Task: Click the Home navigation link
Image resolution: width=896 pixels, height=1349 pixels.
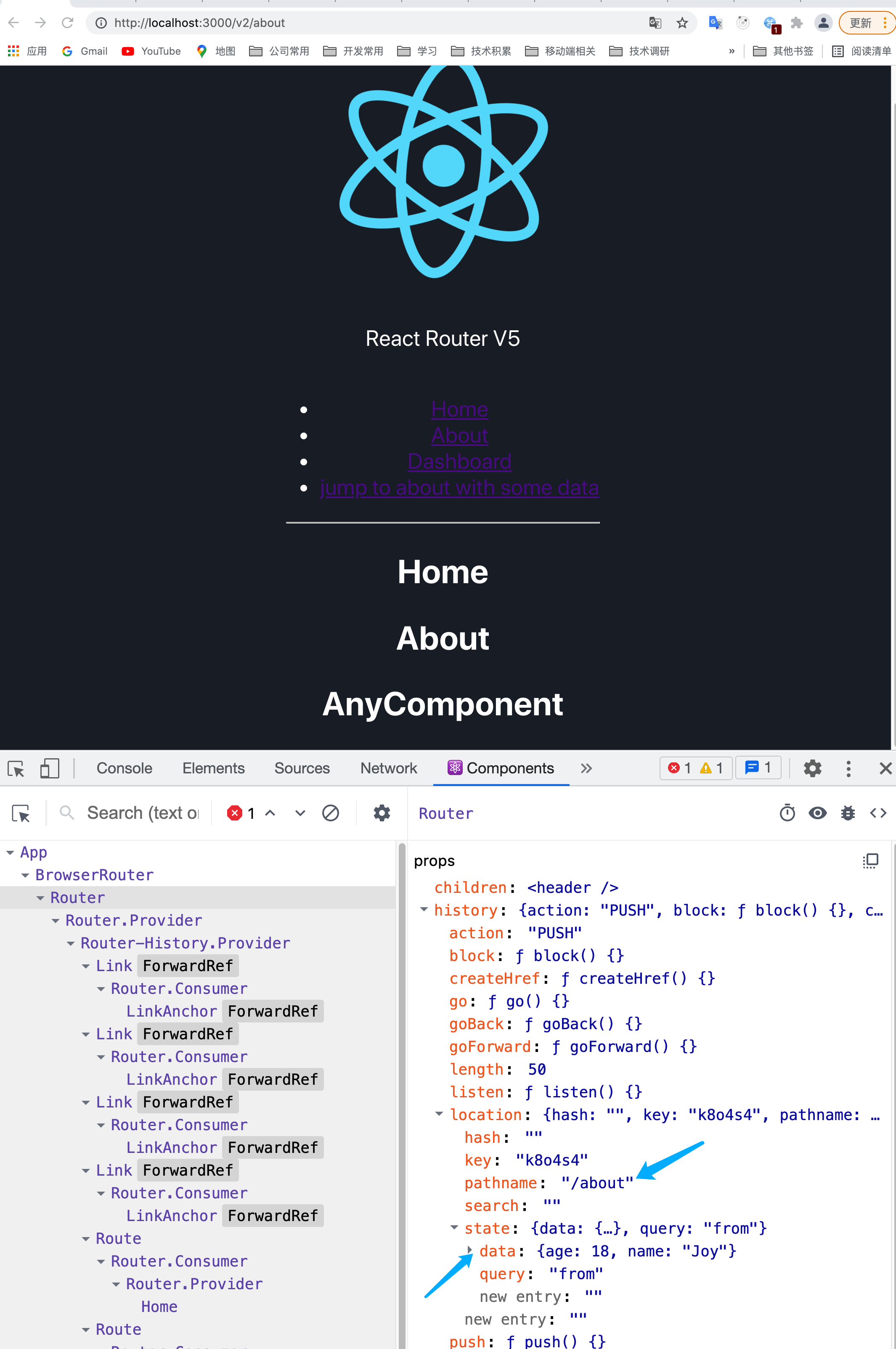Action: (459, 409)
